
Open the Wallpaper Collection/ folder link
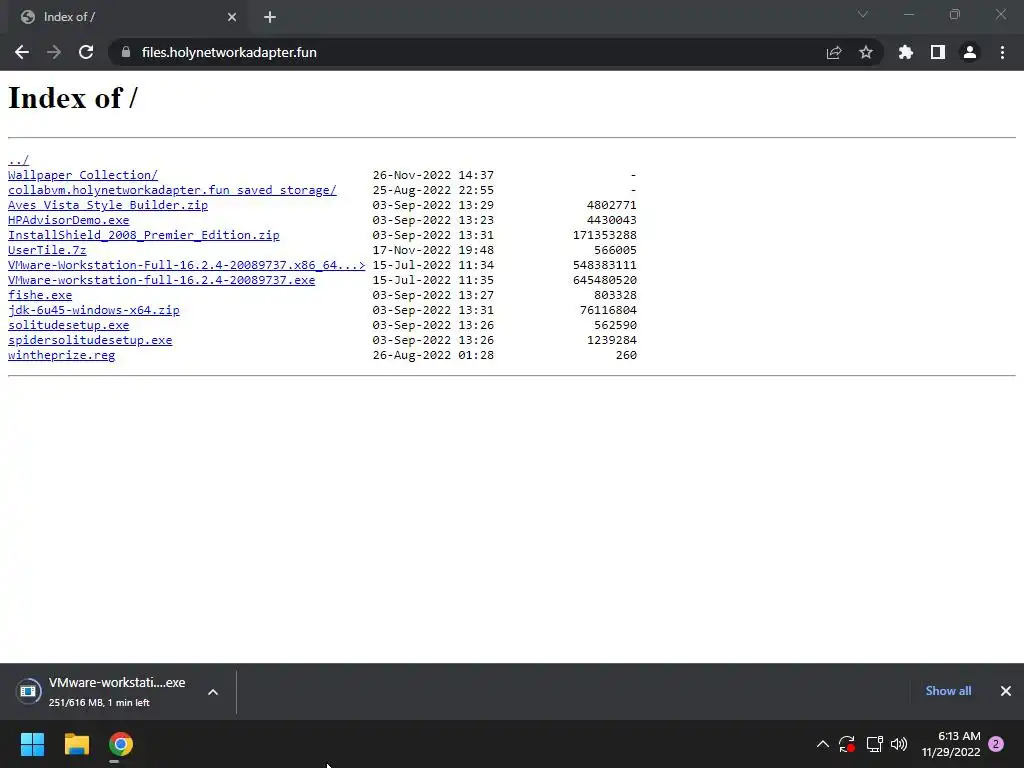(83, 175)
